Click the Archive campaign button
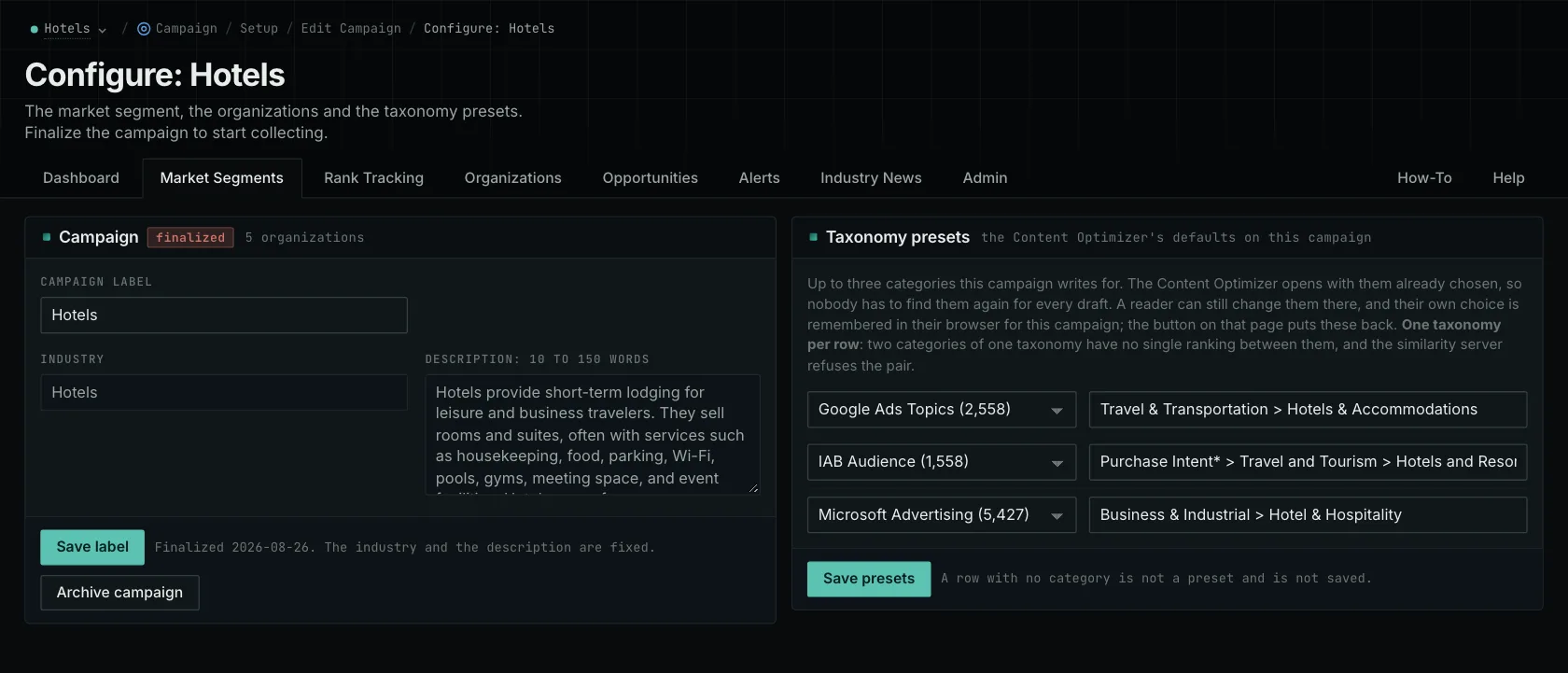Viewport: 1568px width, 673px height. pos(119,593)
